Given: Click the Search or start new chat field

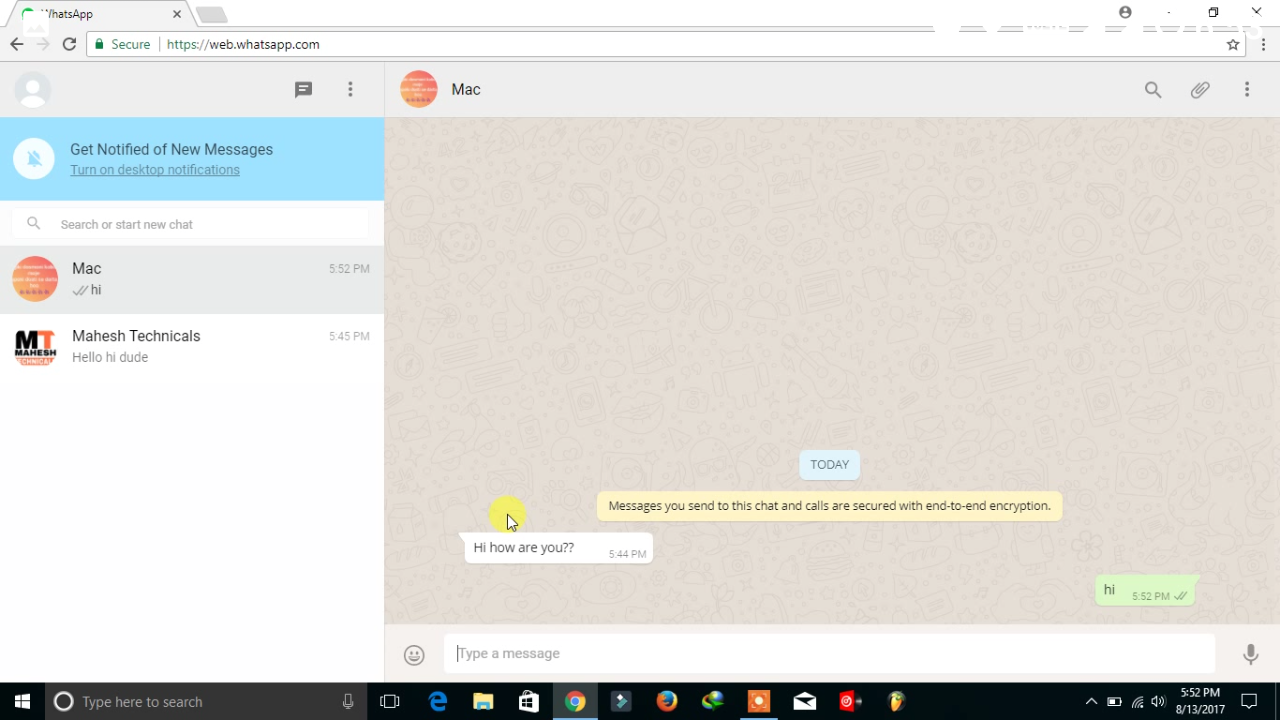Looking at the screenshot, I should pyautogui.click(x=190, y=223).
